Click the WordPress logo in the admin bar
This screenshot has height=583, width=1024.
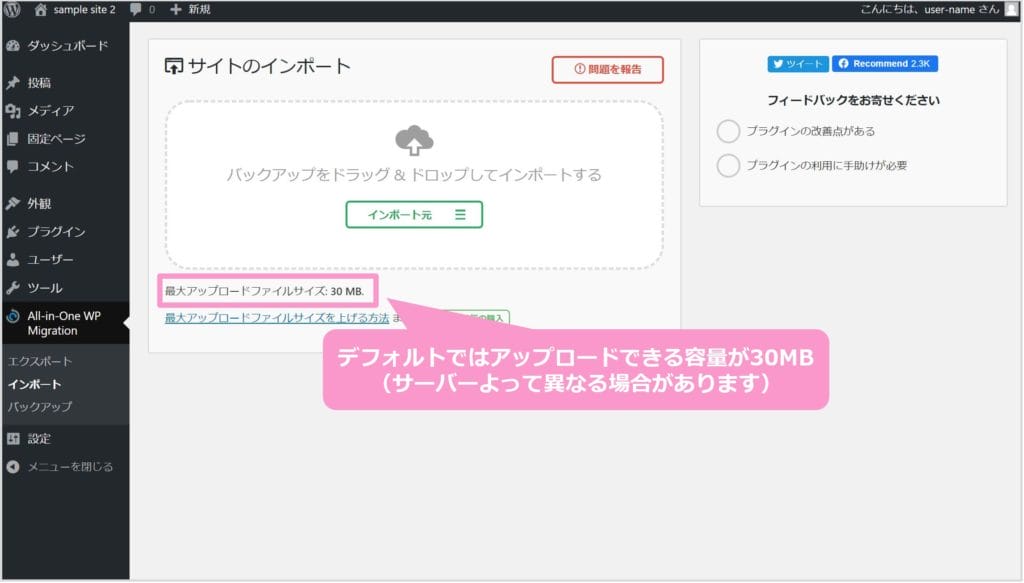coord(11,10)
